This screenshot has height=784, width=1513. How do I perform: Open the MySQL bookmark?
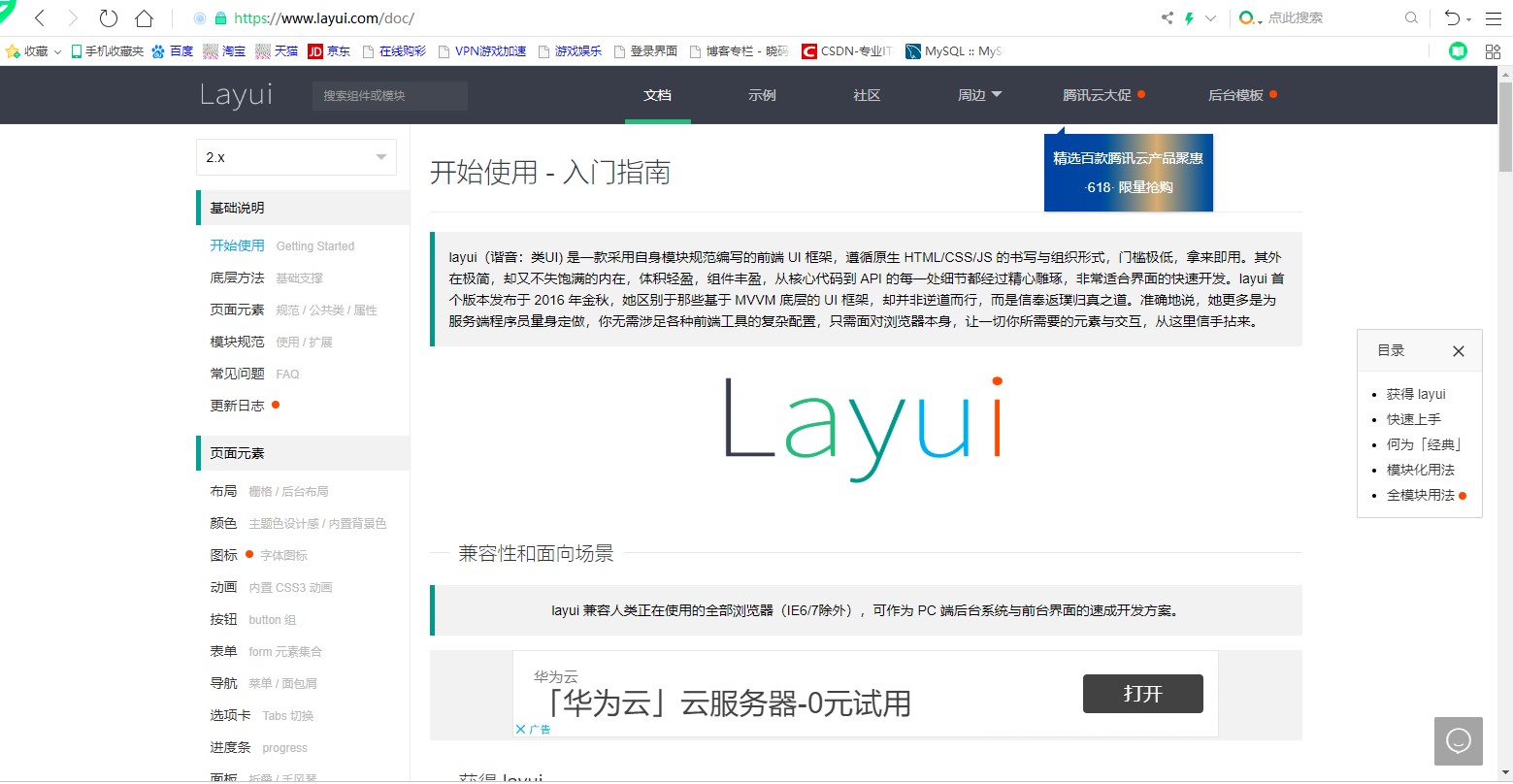pyautogui.click(x=953, y=50)
